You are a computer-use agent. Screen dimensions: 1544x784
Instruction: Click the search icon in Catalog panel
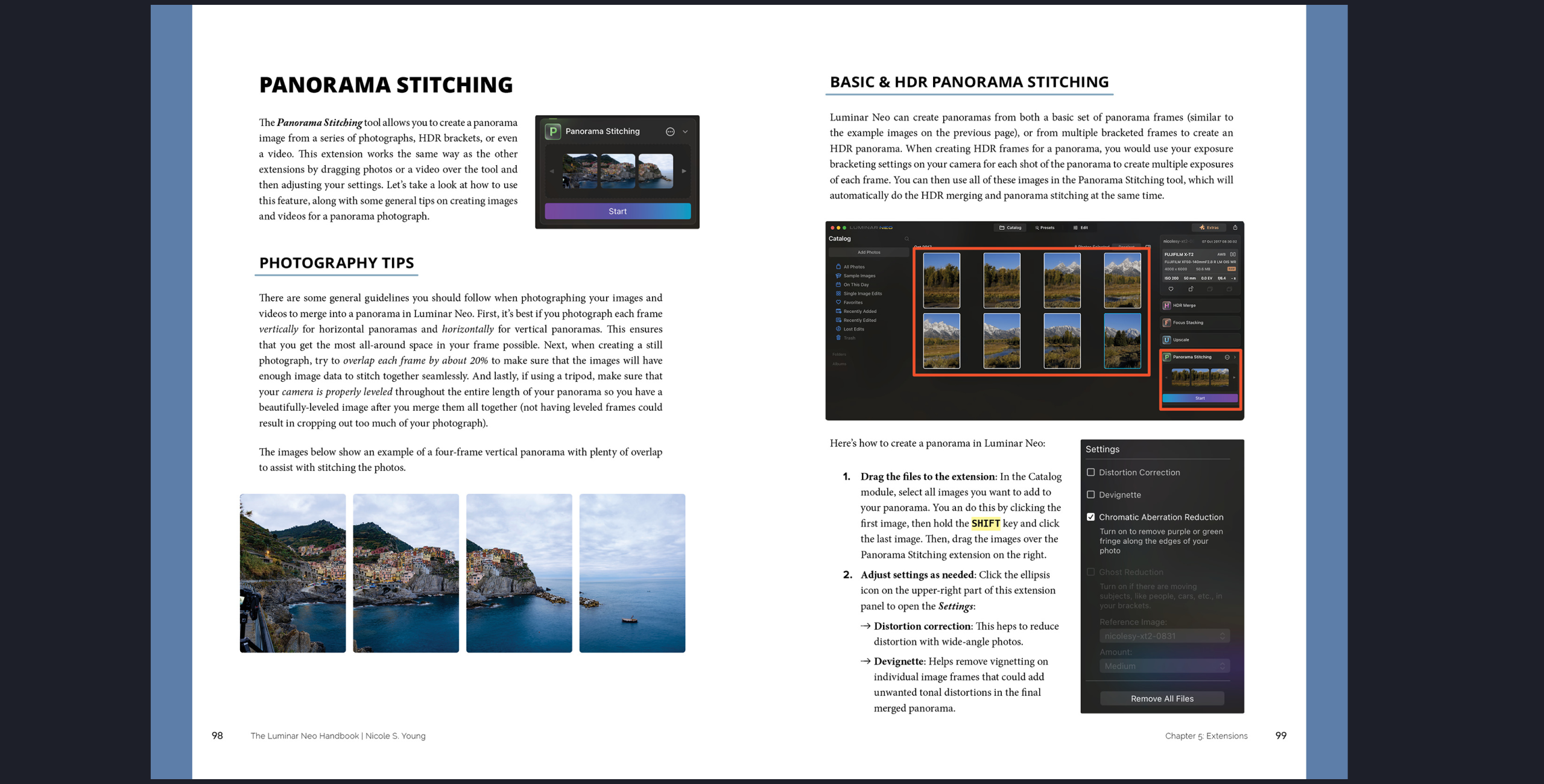906,239
